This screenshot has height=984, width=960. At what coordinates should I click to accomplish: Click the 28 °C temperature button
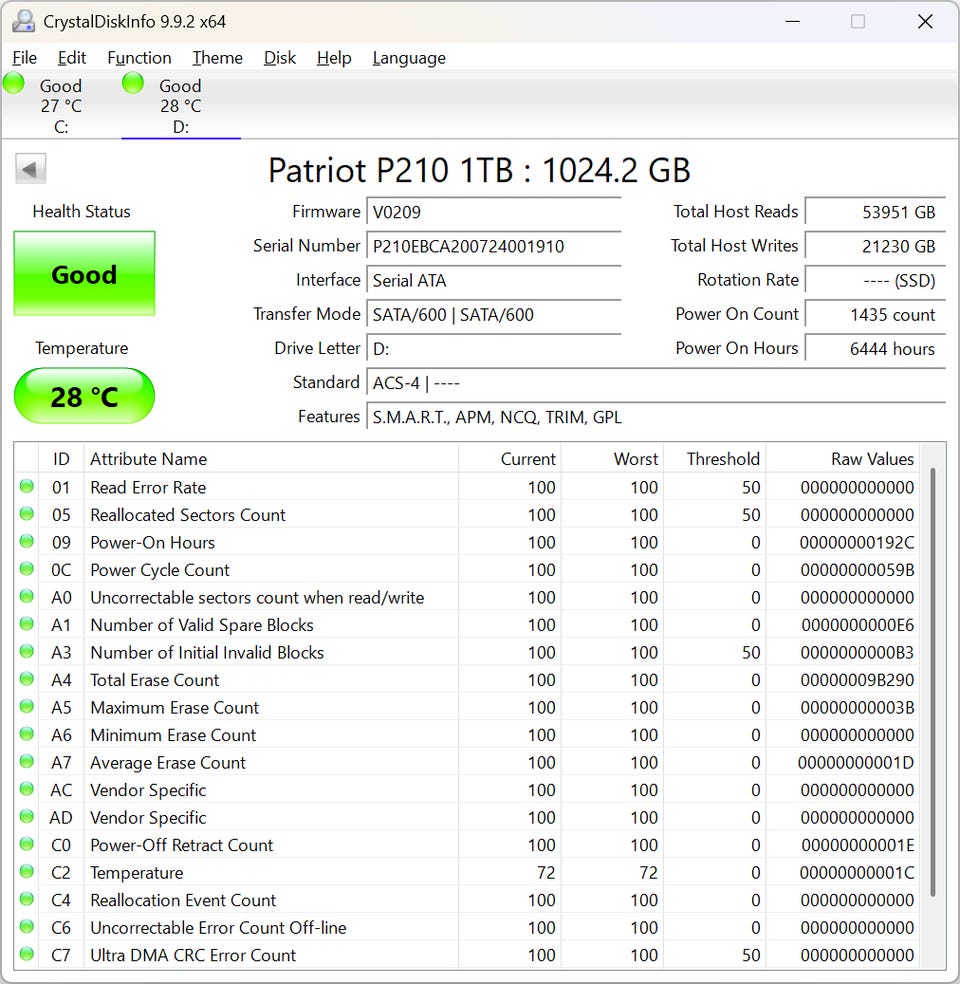[x=84, y=396]
